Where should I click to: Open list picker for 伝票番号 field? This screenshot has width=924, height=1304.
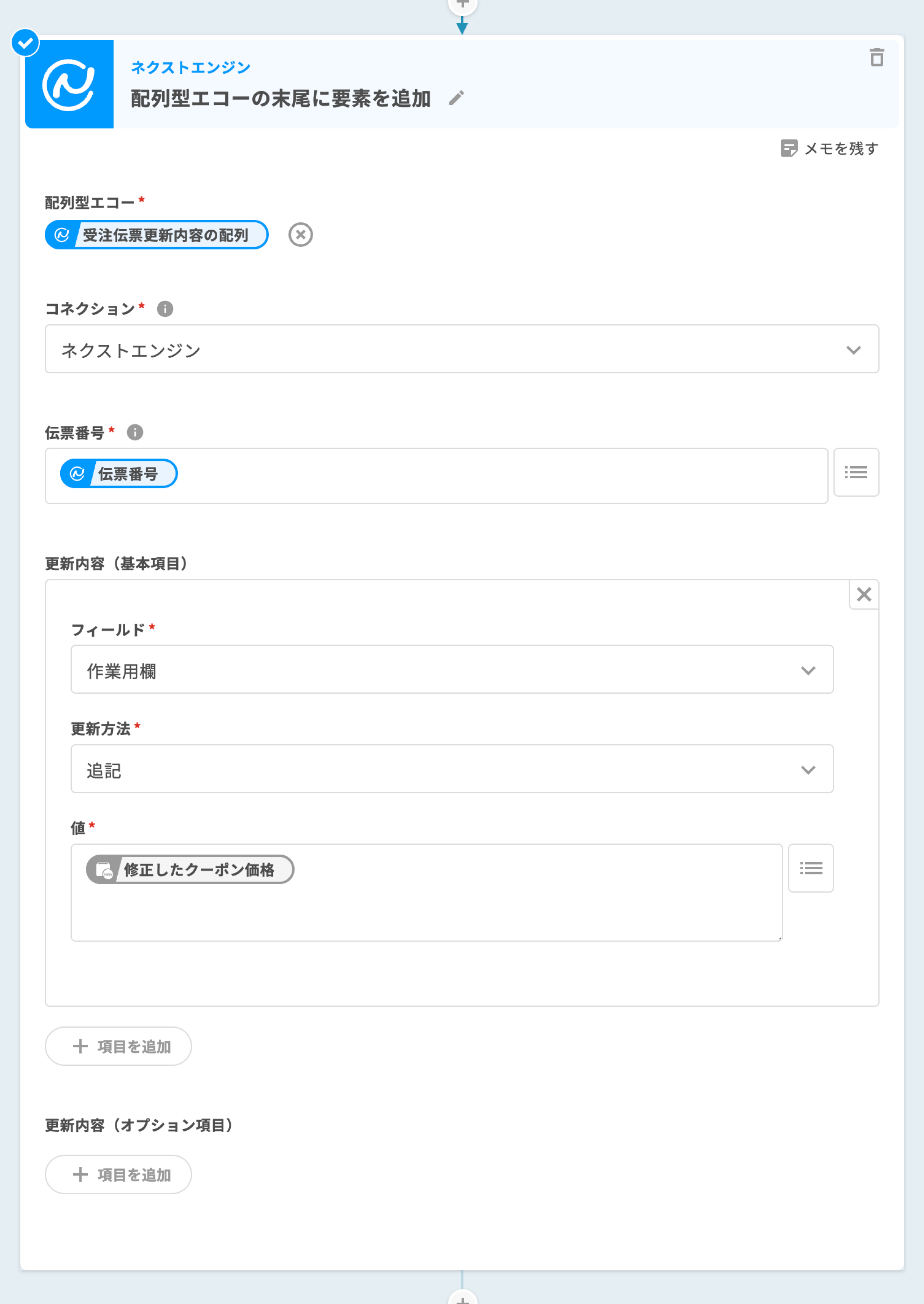856,471
